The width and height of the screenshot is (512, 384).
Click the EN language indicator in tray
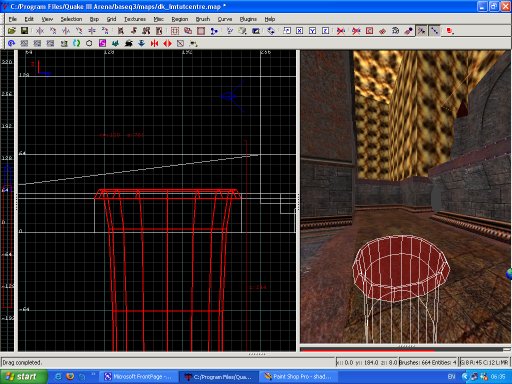[451, 377]
